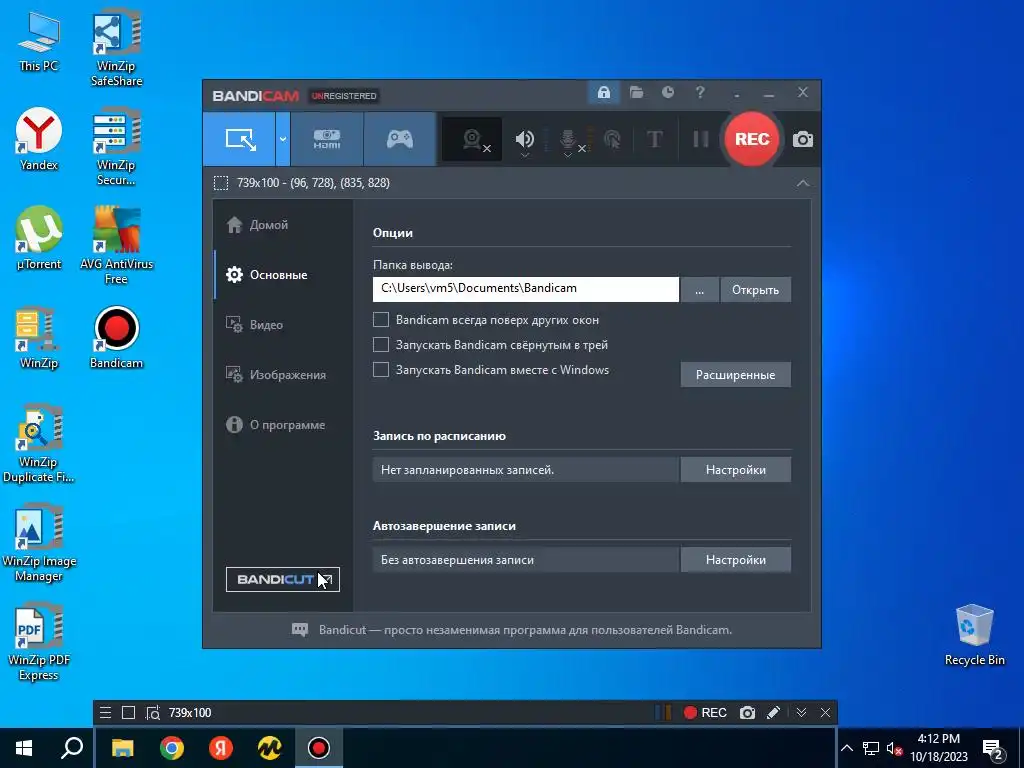Open Настройки for Запись по расписанию
The width and height of the screenshot is (1024, 768).
(x=735, y=470)
